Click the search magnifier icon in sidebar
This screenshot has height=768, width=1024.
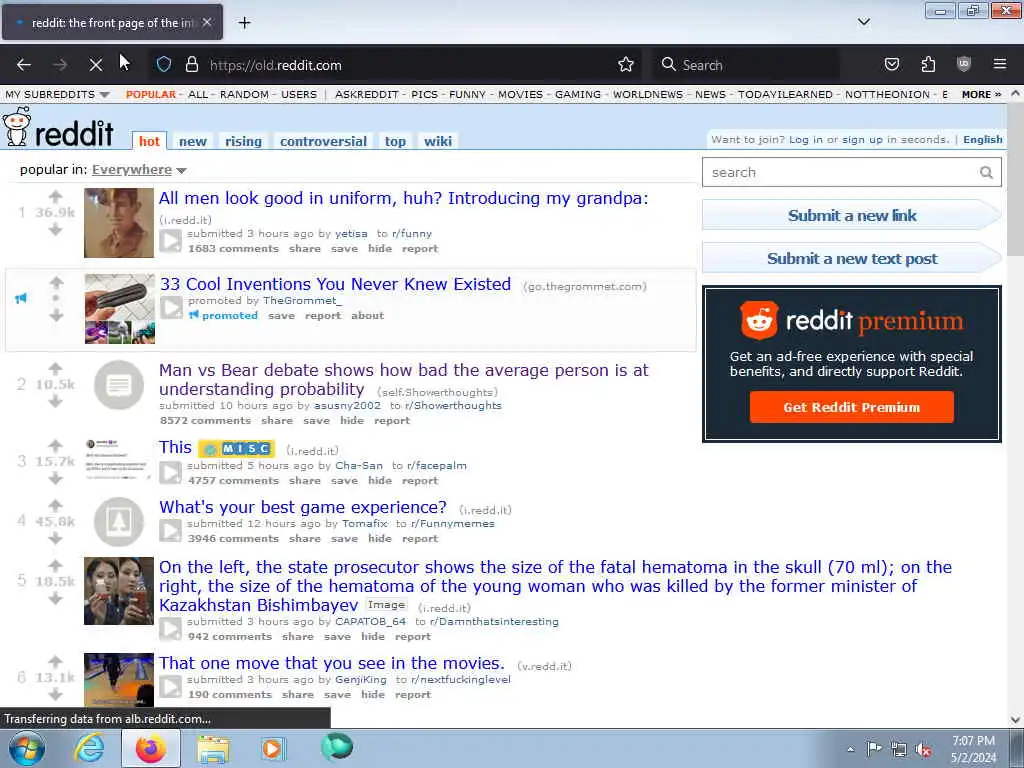tap(986, 172)
